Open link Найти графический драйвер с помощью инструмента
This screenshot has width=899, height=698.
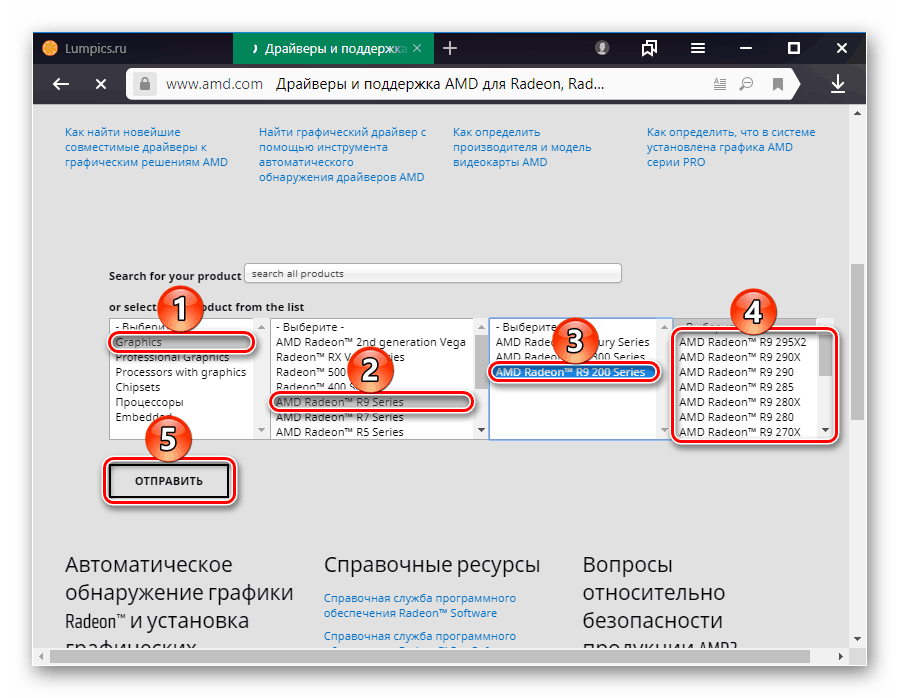click(x=342, y=155)
